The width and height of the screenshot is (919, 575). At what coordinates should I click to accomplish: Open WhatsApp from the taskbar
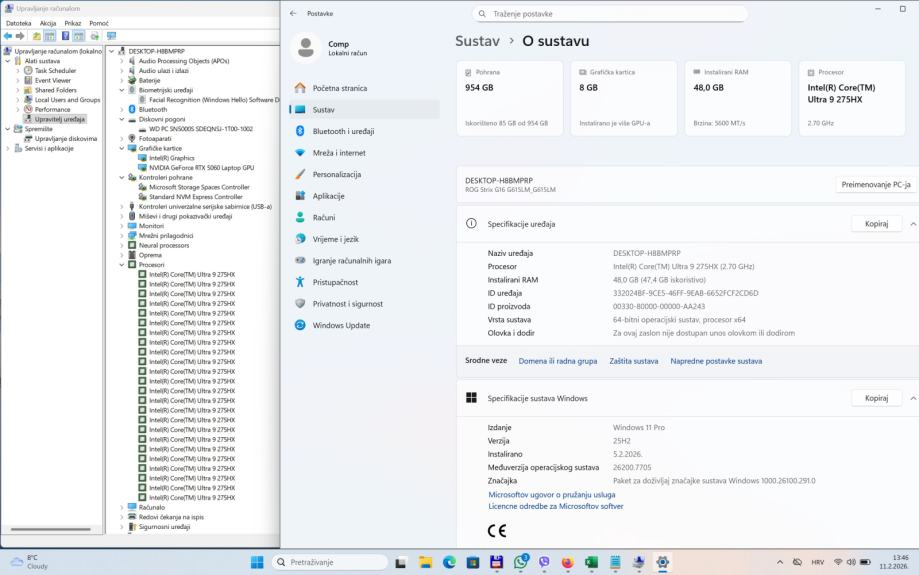pos(520,562)
